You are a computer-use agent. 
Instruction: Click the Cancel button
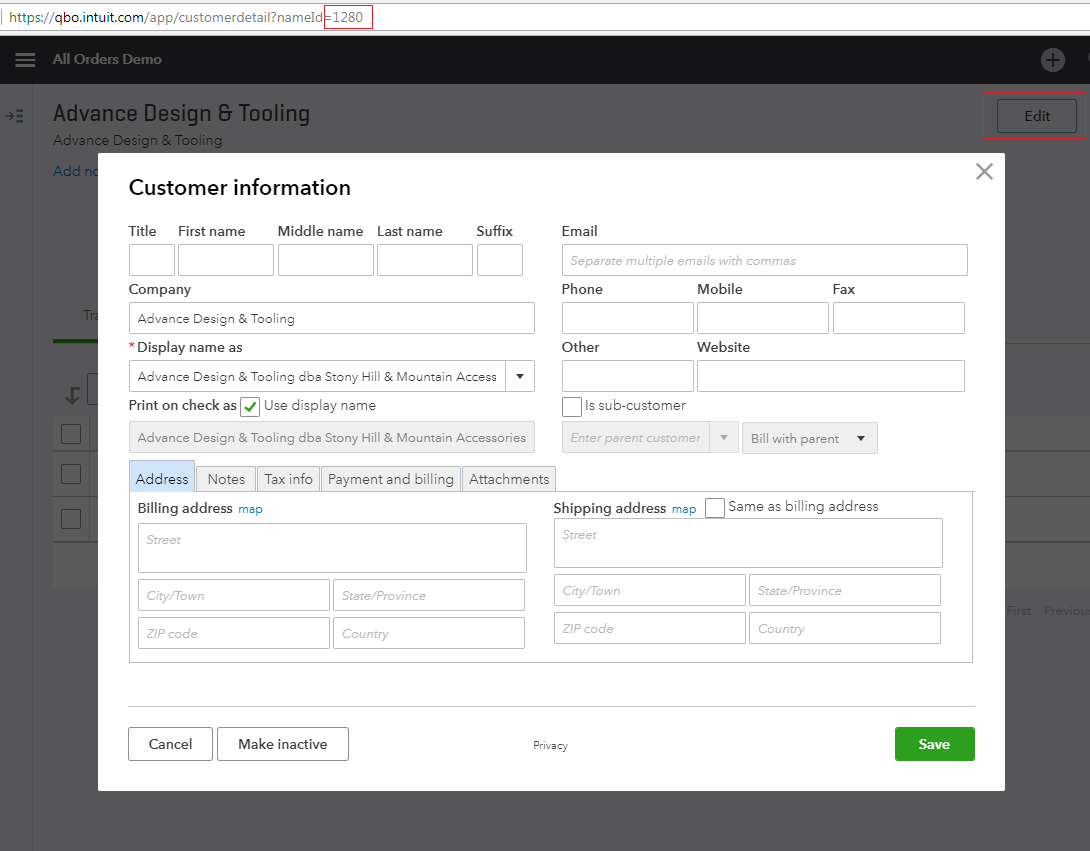click(x=170, y=744)
